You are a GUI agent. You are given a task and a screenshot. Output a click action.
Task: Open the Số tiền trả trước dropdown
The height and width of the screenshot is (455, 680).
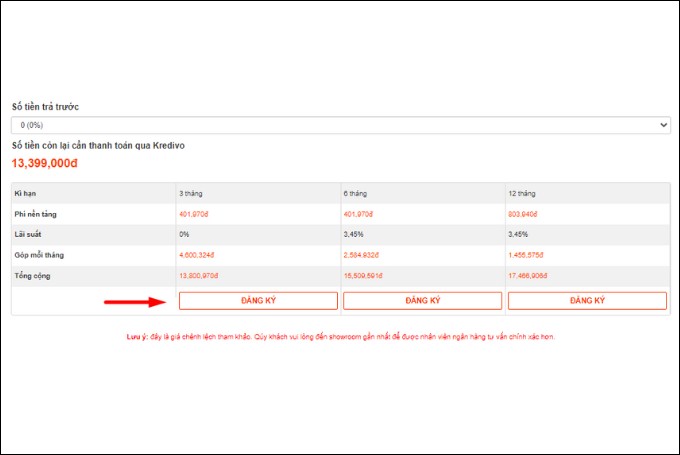pyautogui.click(x=340, y=125)
